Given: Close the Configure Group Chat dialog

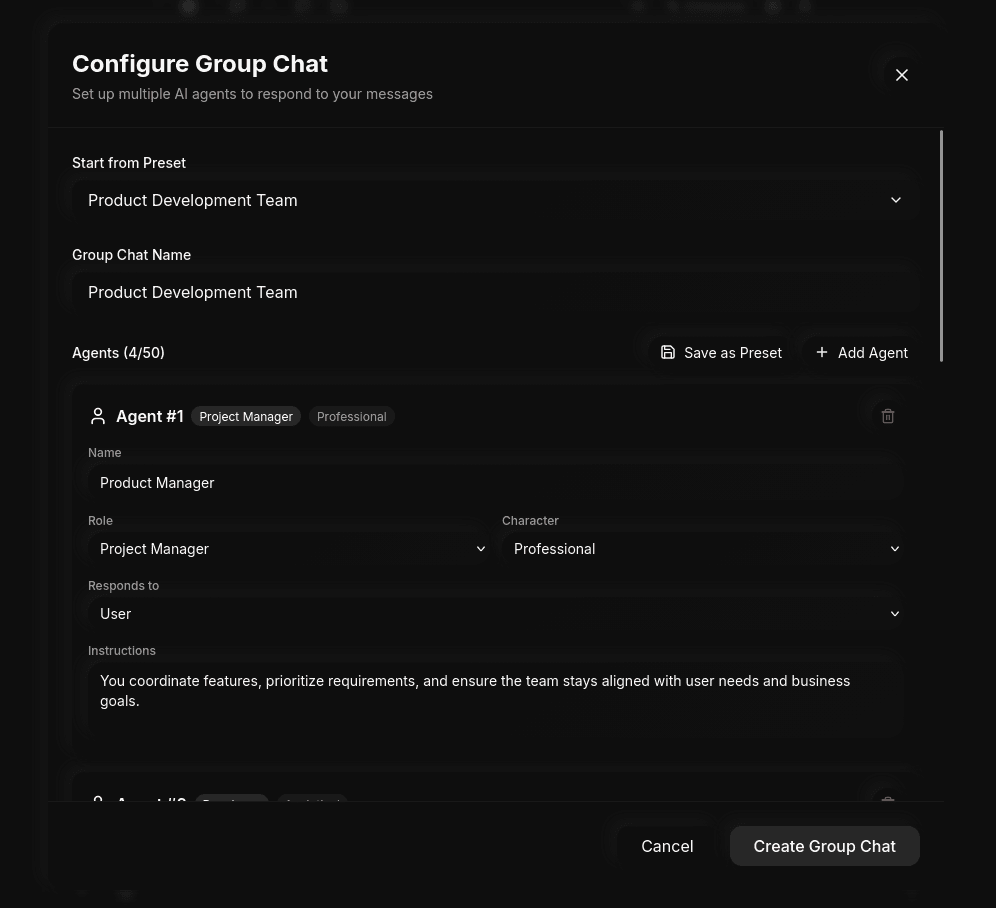Looking at the screenshot, I should (901, 75).
